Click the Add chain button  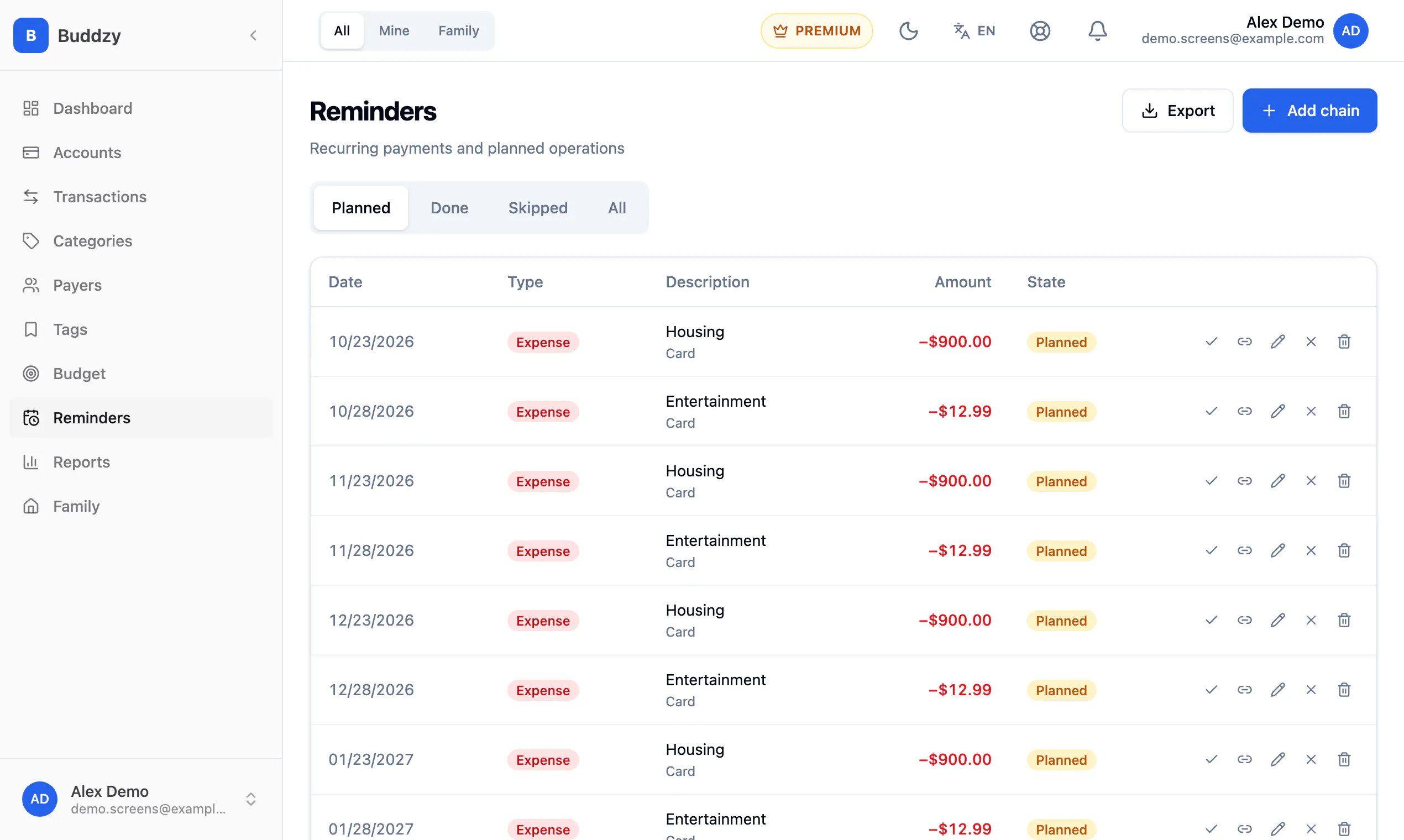coord(1309,111)
